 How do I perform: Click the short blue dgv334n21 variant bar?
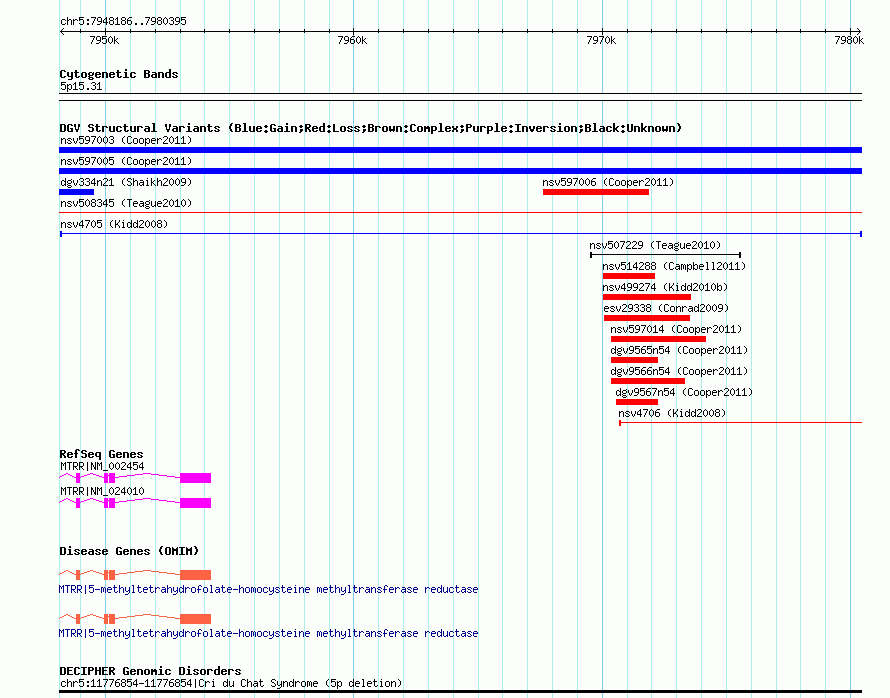click(76, 192)
